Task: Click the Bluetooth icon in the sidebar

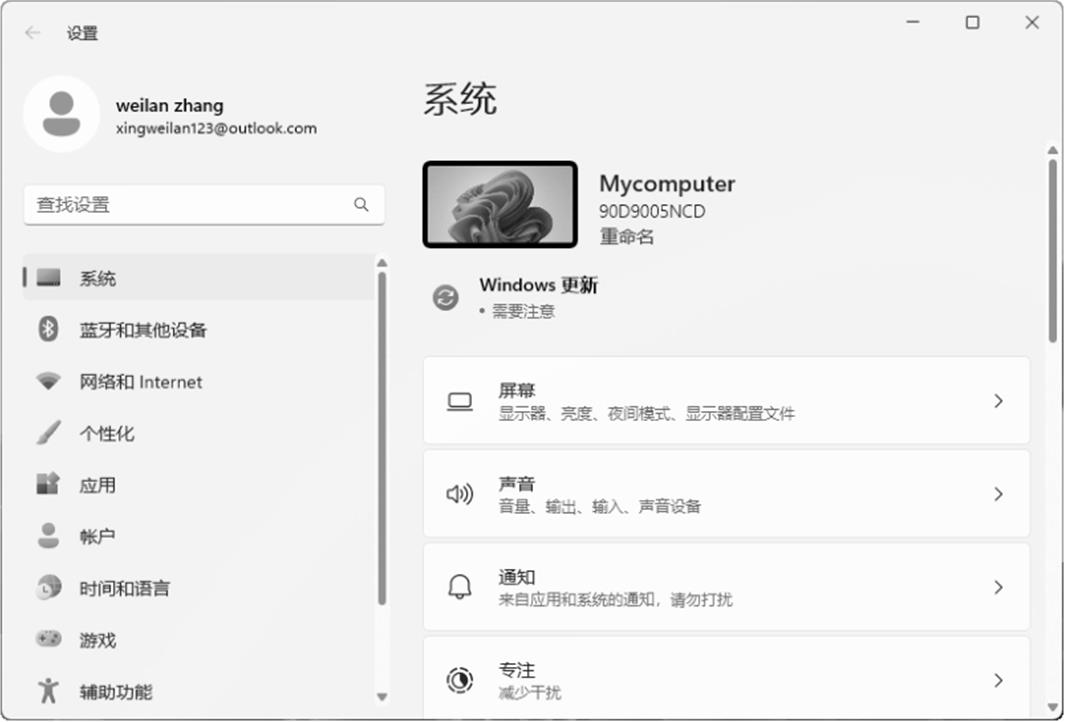Action: coord(48,329)
